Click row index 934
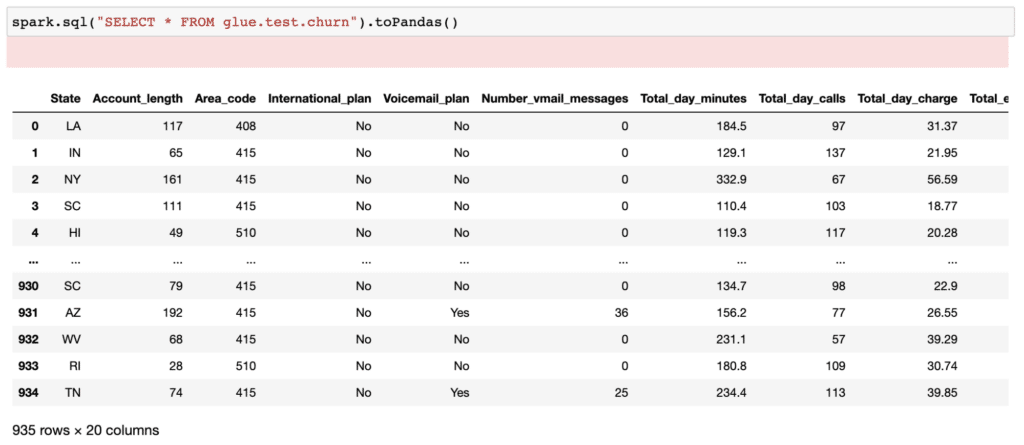This screenshot has width=1024, height=445. point(30,393)
